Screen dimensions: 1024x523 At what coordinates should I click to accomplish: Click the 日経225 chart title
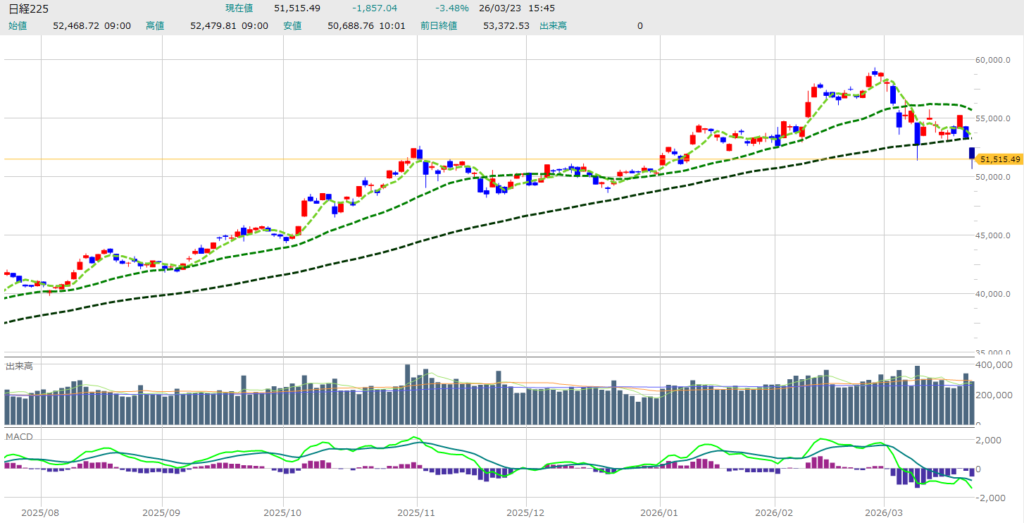tap(27, 9)
